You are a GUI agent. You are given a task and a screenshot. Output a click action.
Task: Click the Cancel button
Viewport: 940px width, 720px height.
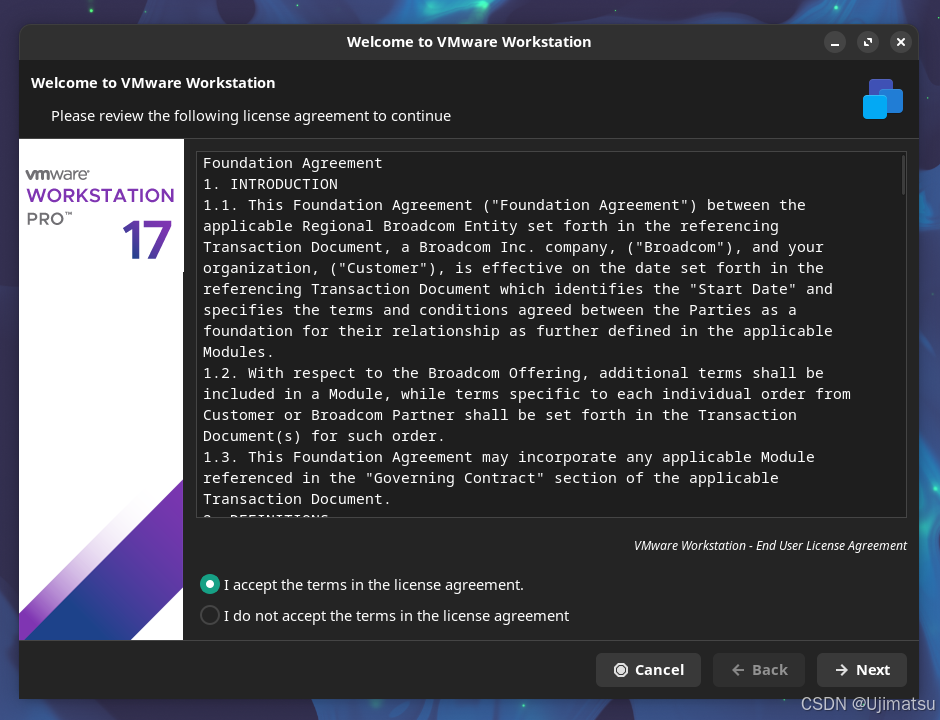click(648, 670)
